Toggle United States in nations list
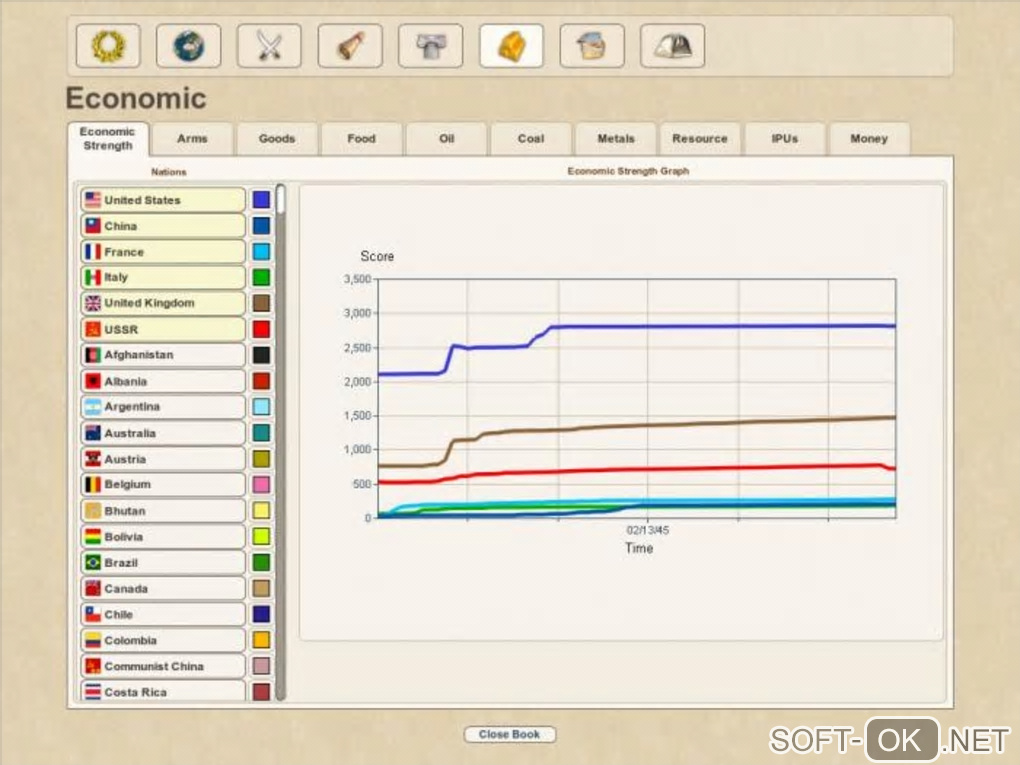Screen dimensions: 1020x765 [163, 200]
